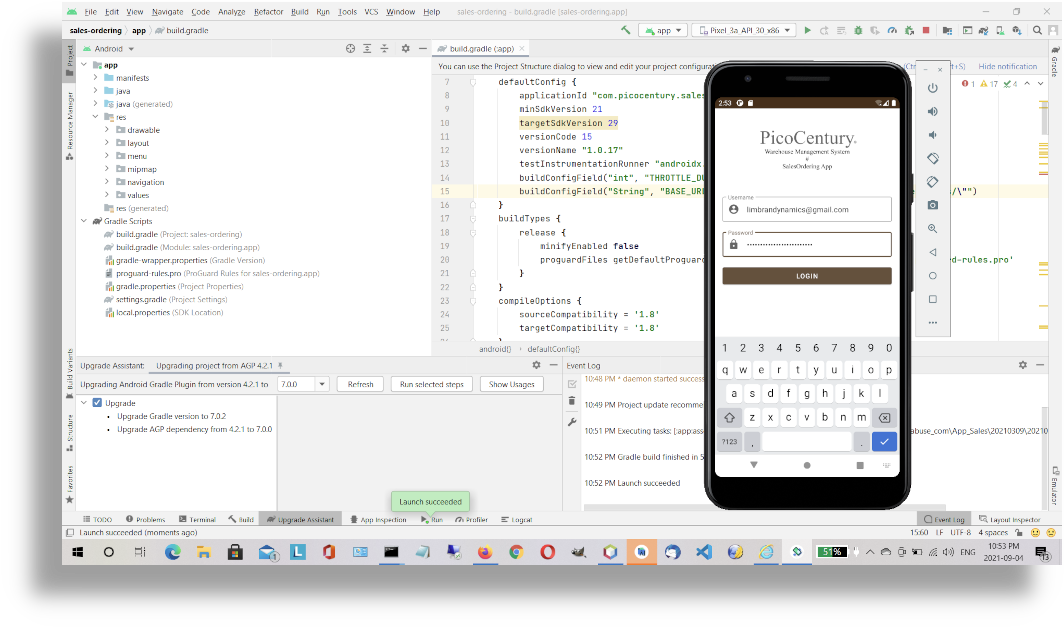Image resolution: width=1064 pixels, height=627 pixels.
Task: Select settings.gradle in the project tree
Action: [x=166, y=299]
